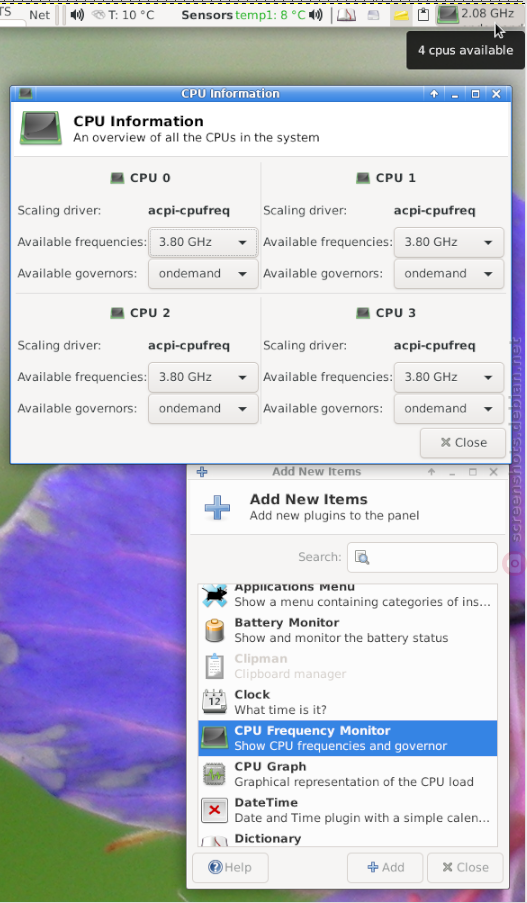Open CPU 0 available governors dropdown
The width and height of the screenshot is (527, 903).
coord(203,274)
